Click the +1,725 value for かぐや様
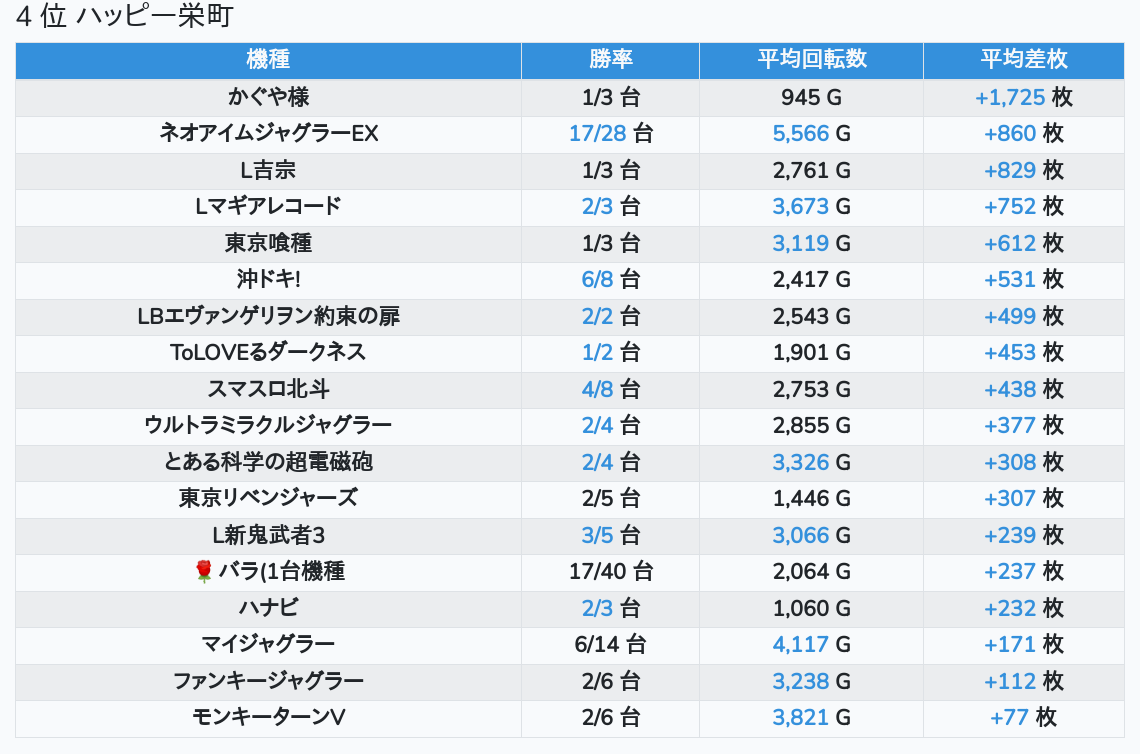The height and width of the screenshot is (754, 1140). pos(1010,97)
